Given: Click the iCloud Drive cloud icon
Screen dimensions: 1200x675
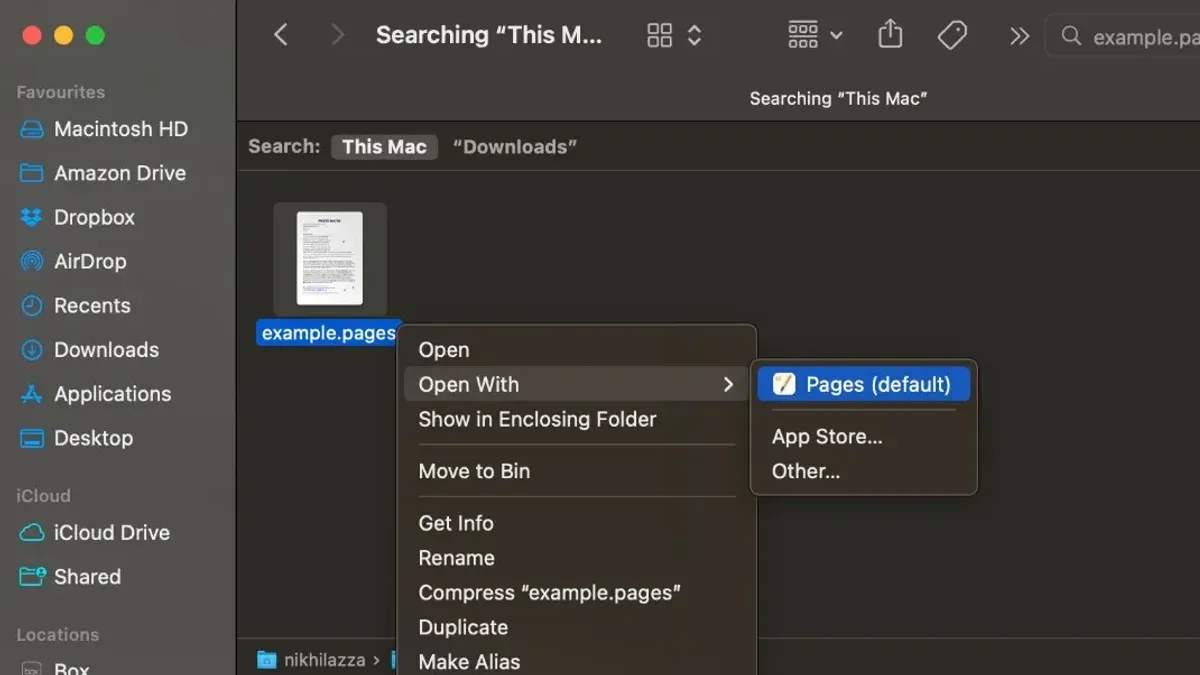Looking at the screenshot, I should (x=32, y=532).
